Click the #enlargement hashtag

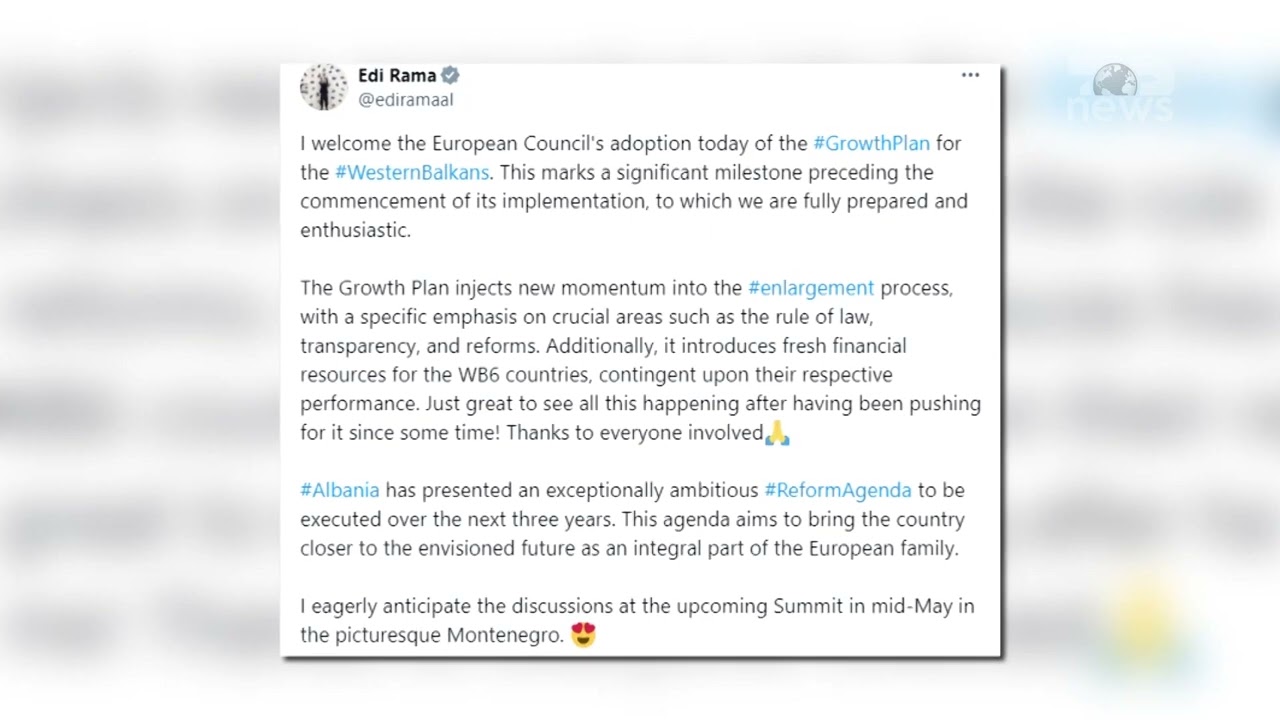point(811,288)
